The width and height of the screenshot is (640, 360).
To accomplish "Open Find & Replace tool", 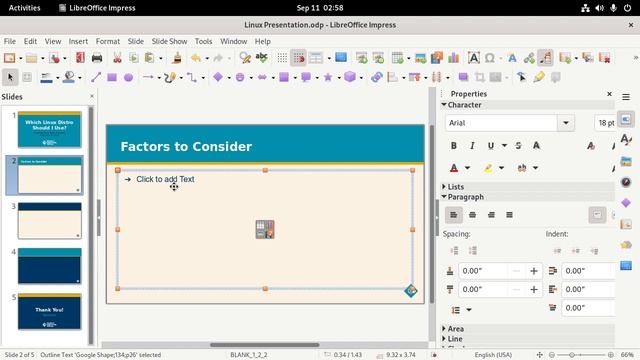I will pos(245,58).
